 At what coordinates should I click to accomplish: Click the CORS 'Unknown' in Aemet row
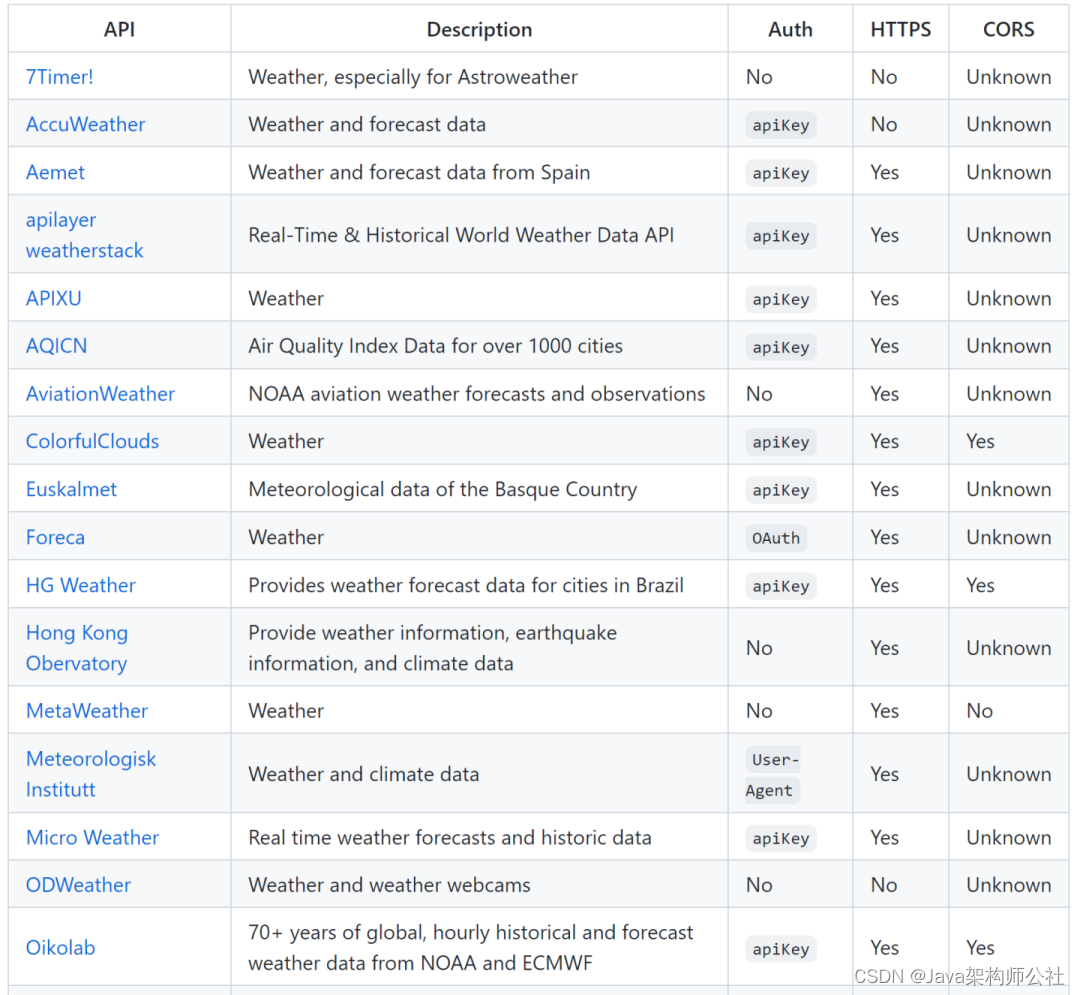(x=1008, y=172)
